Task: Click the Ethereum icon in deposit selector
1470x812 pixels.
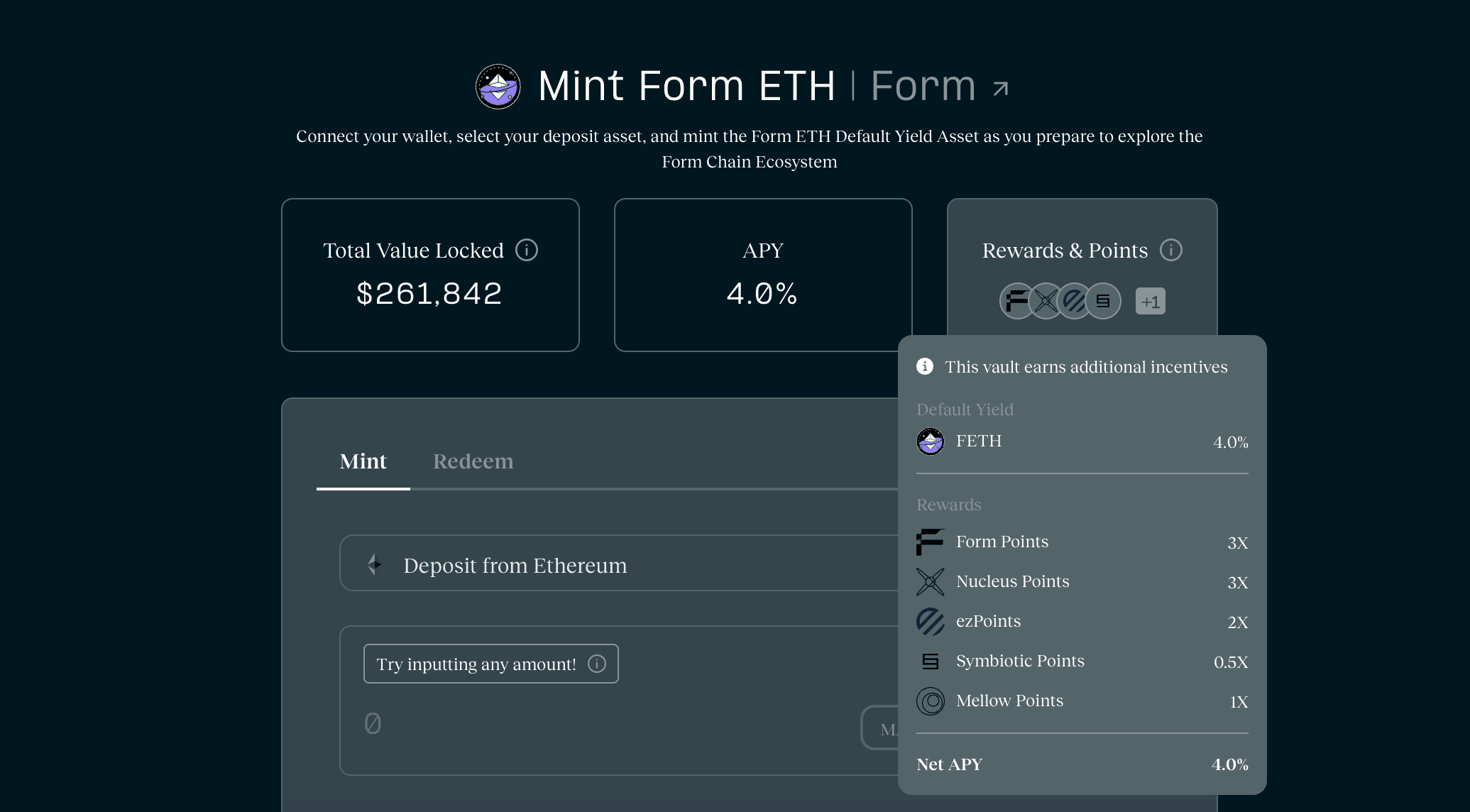Action: (x=375, y=564)
